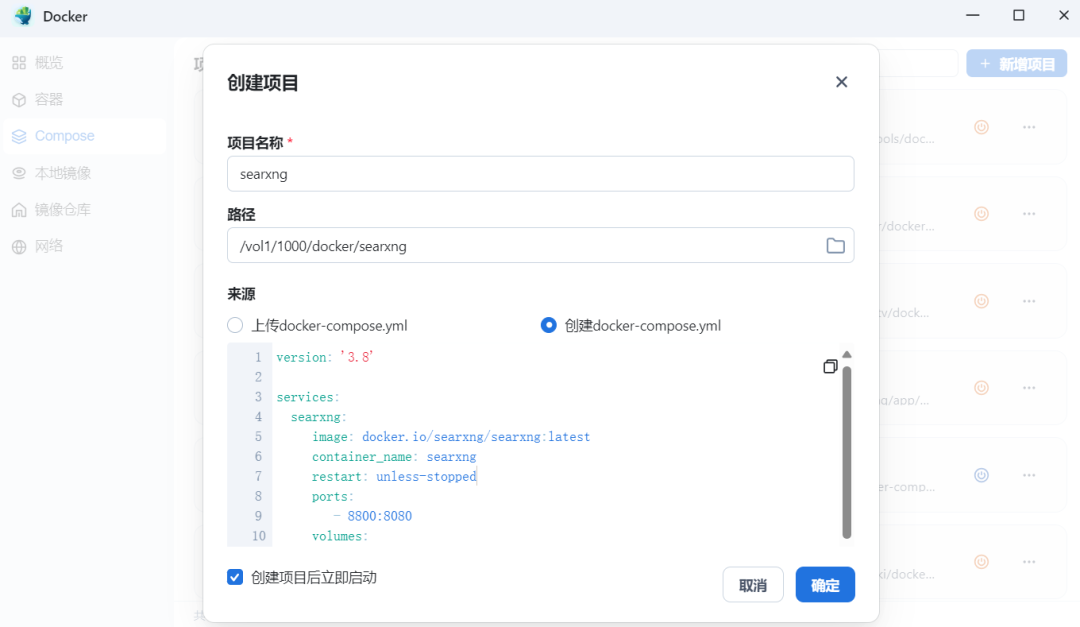Click inside the 项目名称 name input field

click(x=540, y=173)
